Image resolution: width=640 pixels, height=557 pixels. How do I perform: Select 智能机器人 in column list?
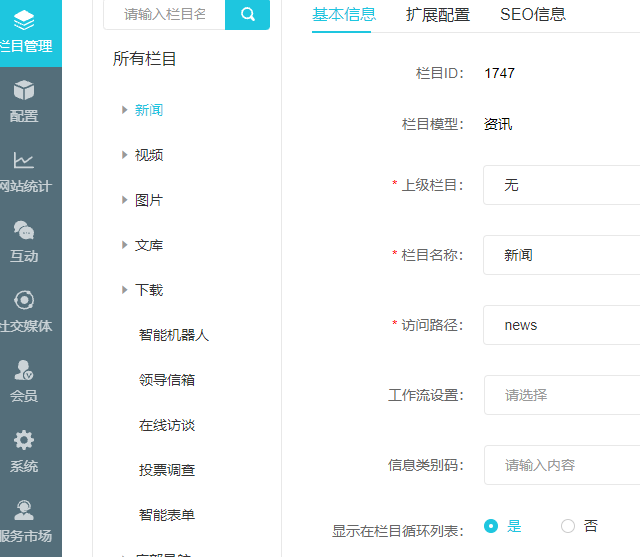pyautogui.click(x=174, y=335)
